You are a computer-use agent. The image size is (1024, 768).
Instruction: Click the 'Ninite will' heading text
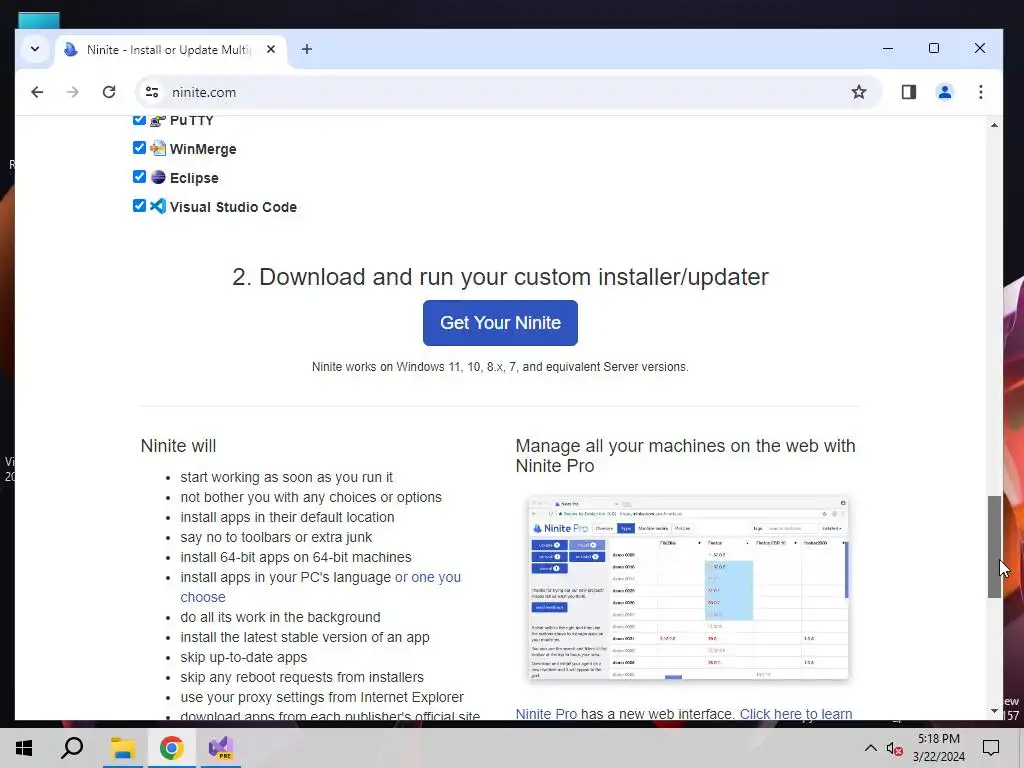point(178,446)
